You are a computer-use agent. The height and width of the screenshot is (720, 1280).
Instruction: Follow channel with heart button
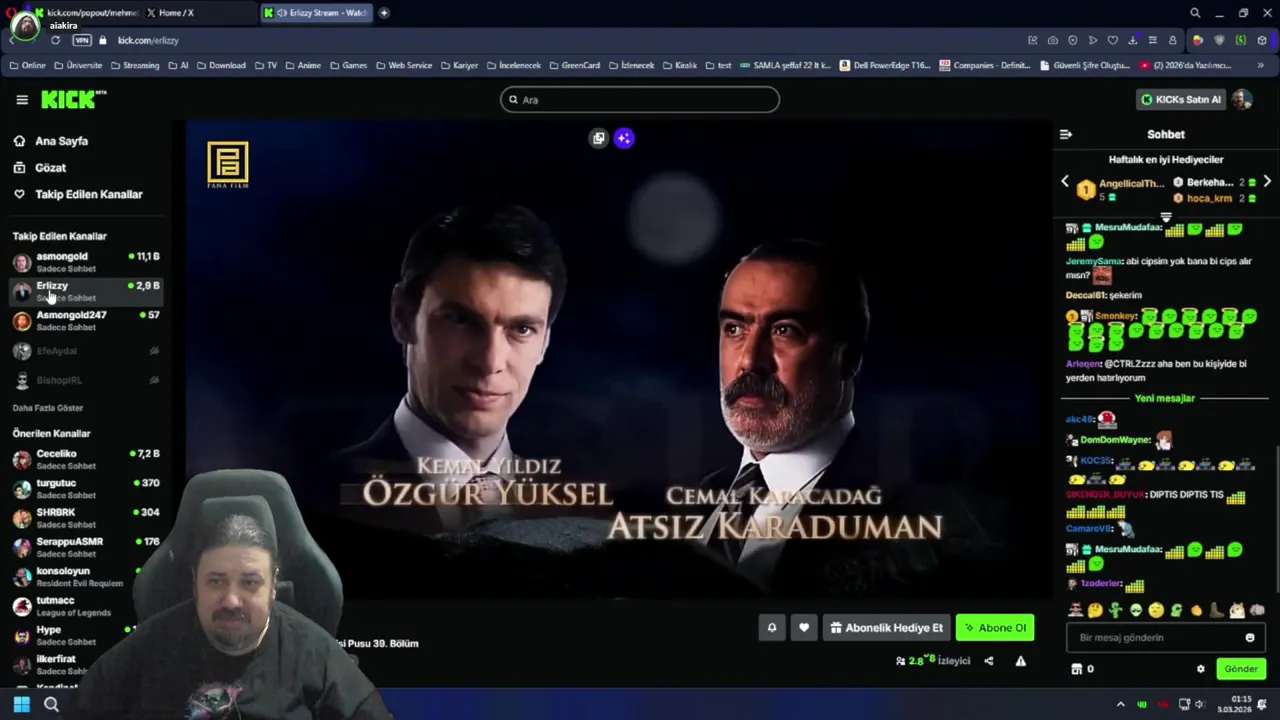click(x=804, y=628)
